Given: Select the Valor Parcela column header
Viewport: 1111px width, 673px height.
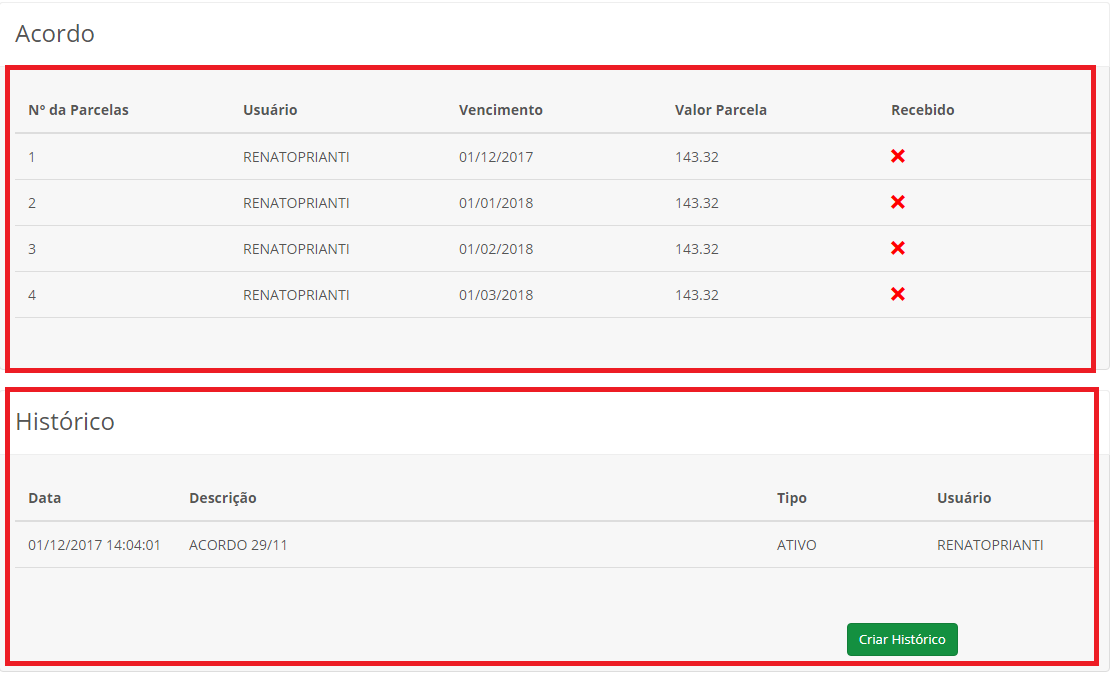Looking at the screenshot, I should pos(721,110).
